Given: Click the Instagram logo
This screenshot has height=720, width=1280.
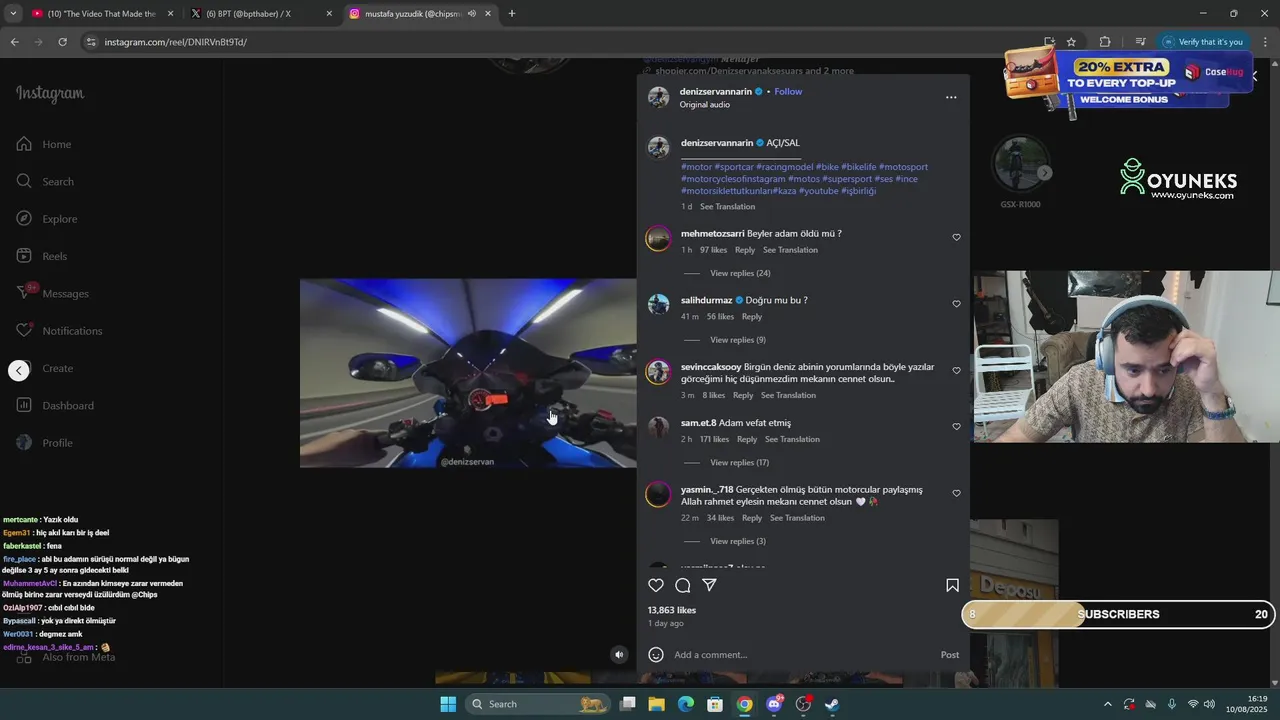Looking at the screenshot, I should pos(50,93).
